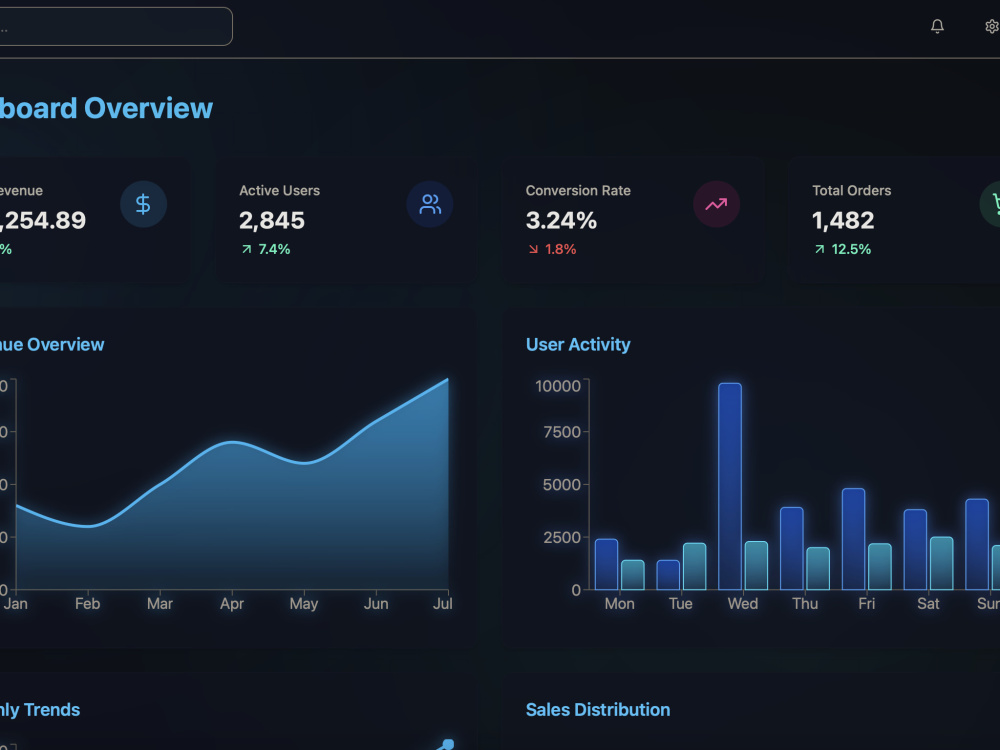
Task: Select the Wed x-axis label
Action: [x=743, y=604]
